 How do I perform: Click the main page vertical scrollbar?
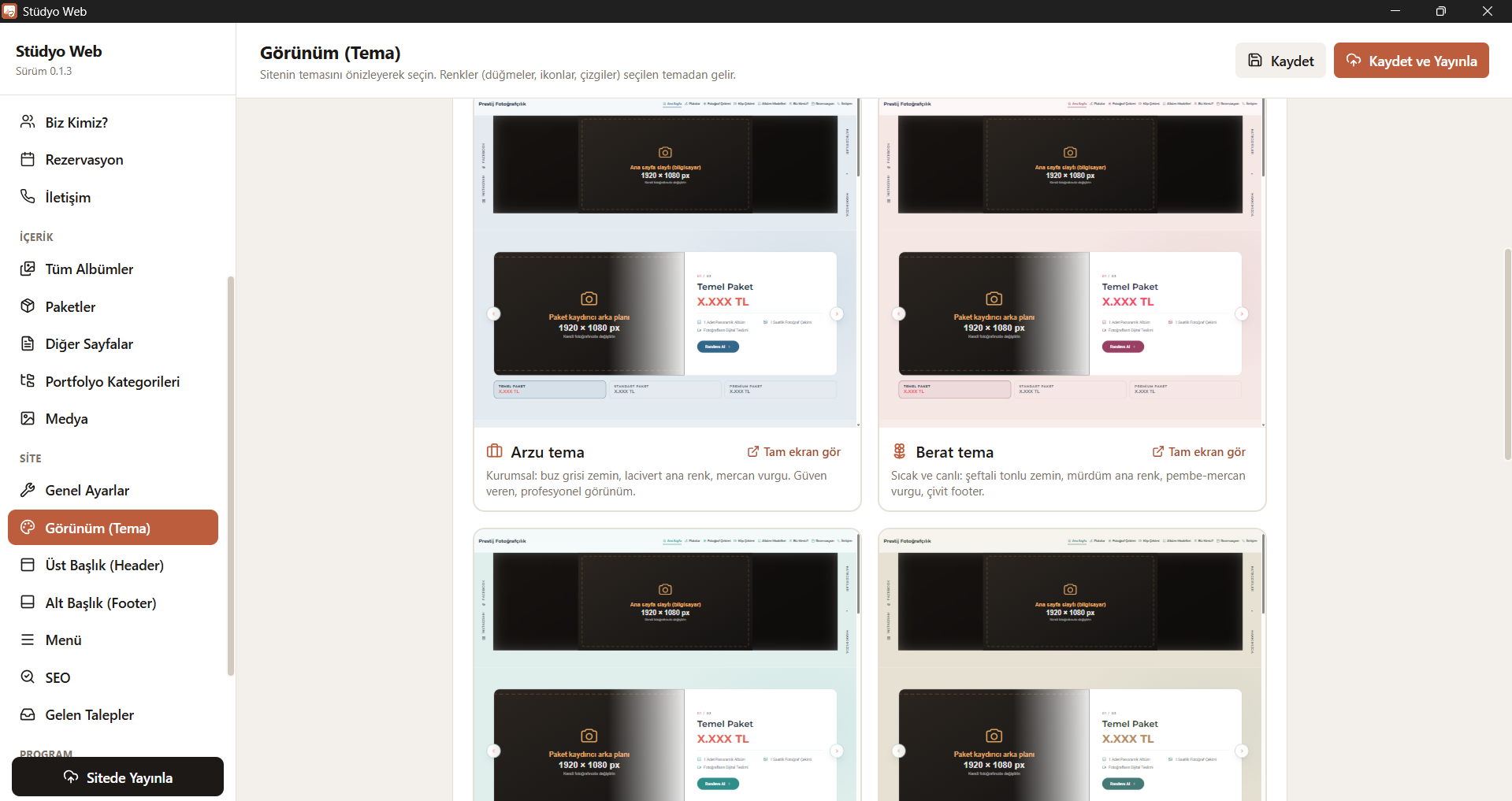(1507, 354)
